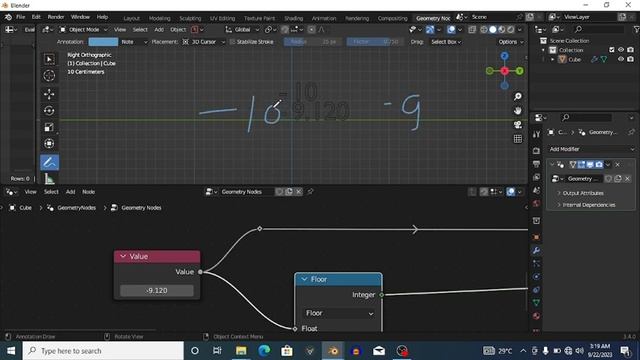Activate the Annotate tool
The height and width of the screenshot is (360, 640).
49,162
